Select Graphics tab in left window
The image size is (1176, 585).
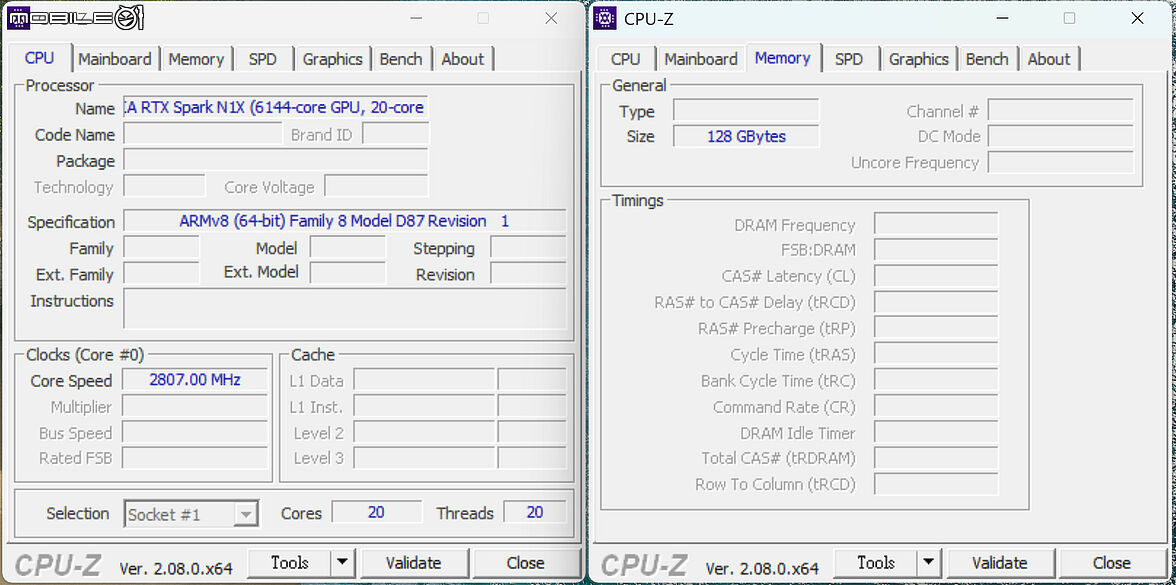click(x=332, y=59)
